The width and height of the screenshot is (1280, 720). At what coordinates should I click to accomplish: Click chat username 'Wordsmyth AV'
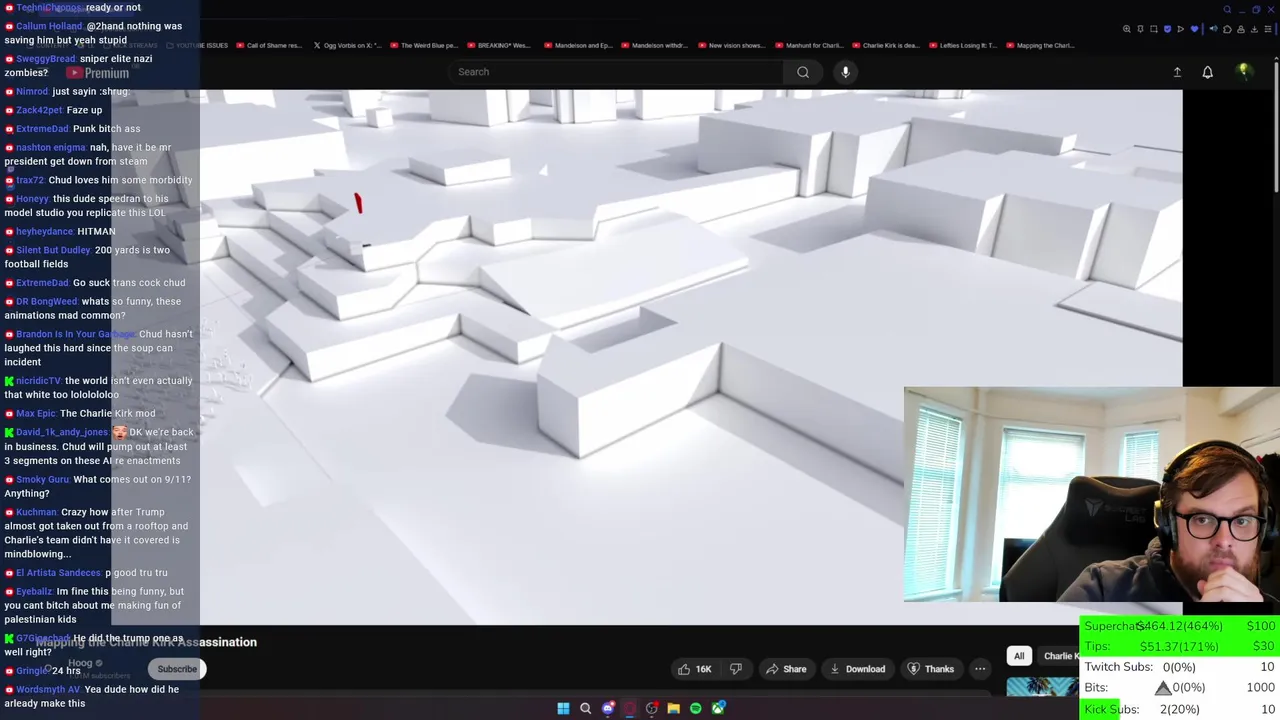point(48,689)
